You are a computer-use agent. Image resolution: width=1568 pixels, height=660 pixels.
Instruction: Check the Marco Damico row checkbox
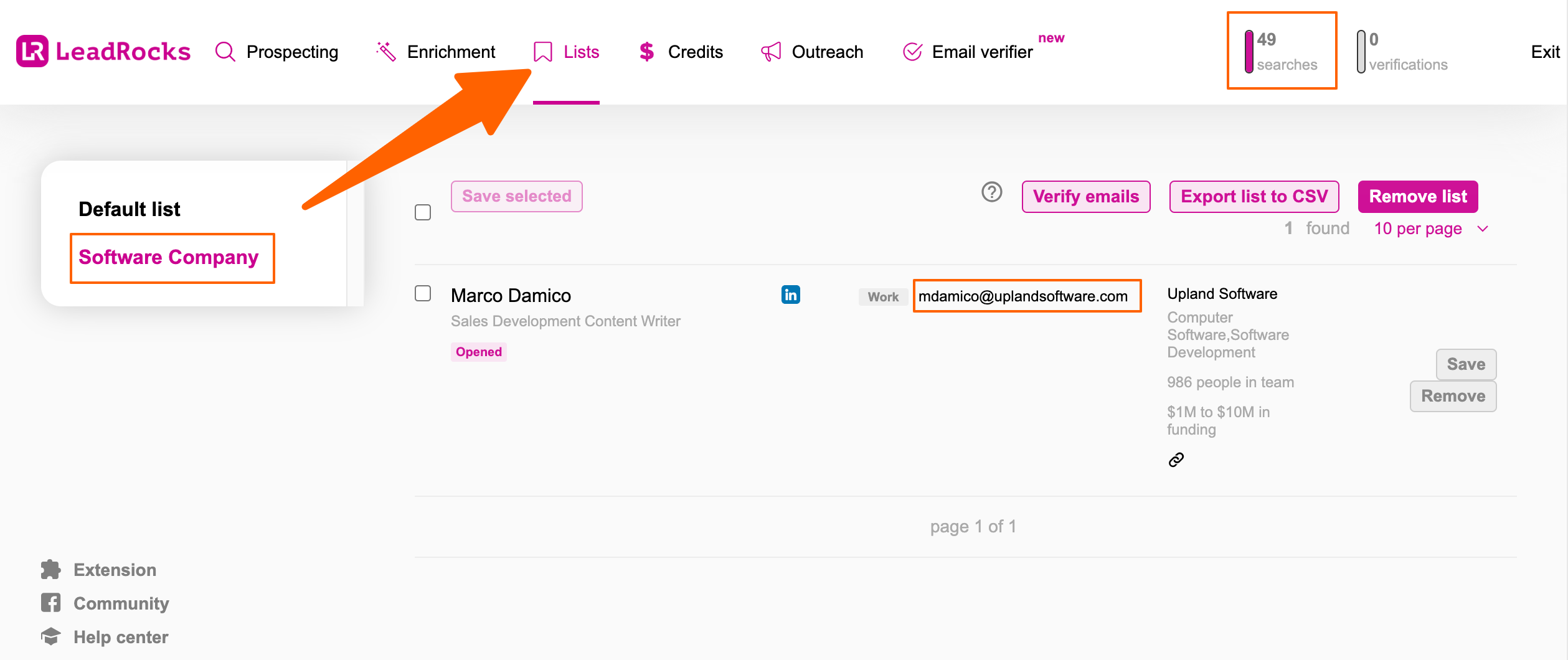pos(423,293)
